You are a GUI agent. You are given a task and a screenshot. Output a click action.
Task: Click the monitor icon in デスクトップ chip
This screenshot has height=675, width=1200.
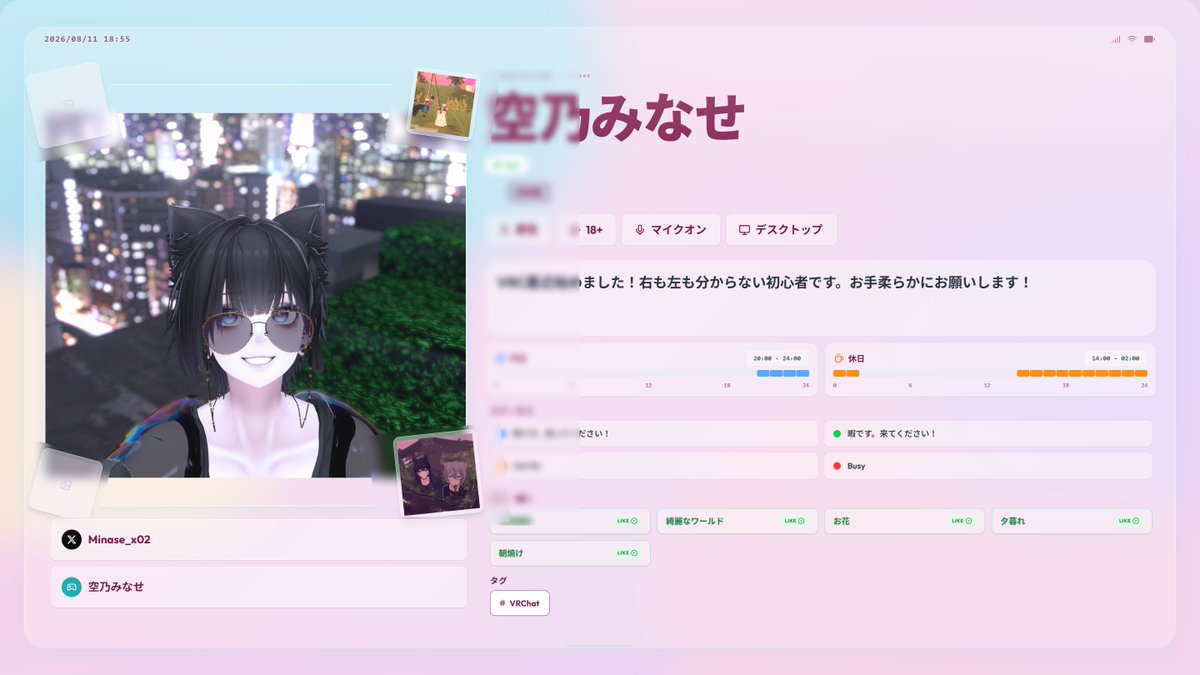pyautogui.click(x=744, y=229)
